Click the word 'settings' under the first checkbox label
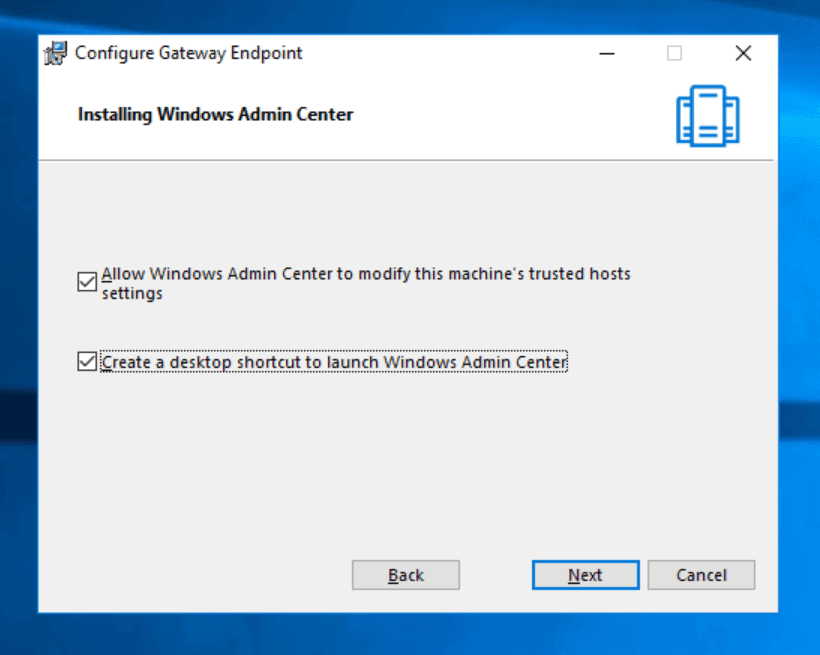 coord(132,294)
